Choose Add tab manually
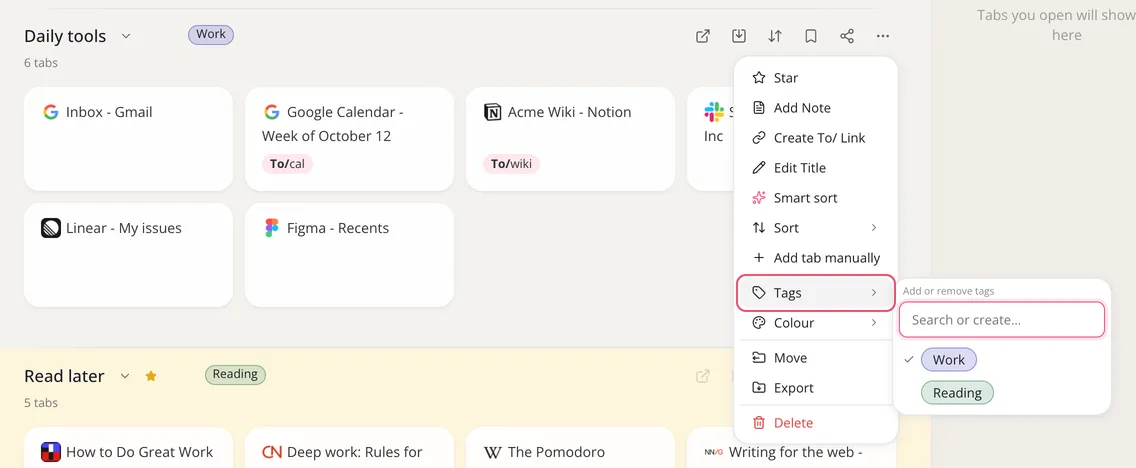1136x468 pixels. (x=816, y=258)
